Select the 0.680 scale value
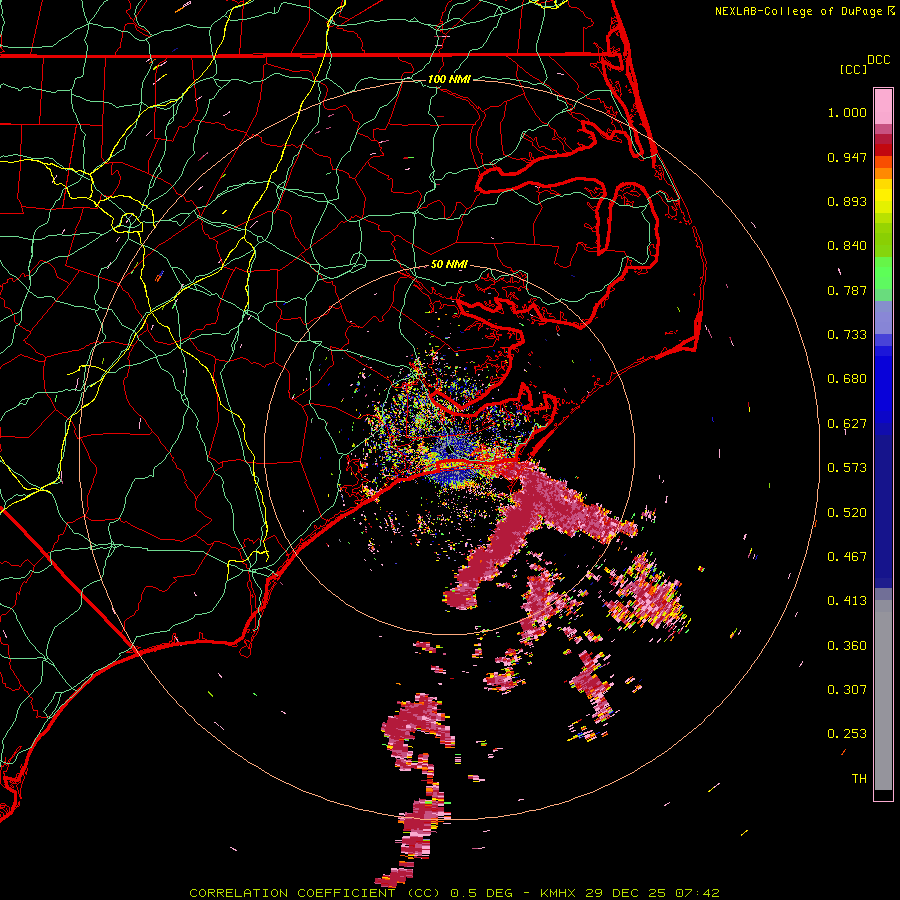The height and width of the screenshot is (900, 900). [x=847, y=379]
